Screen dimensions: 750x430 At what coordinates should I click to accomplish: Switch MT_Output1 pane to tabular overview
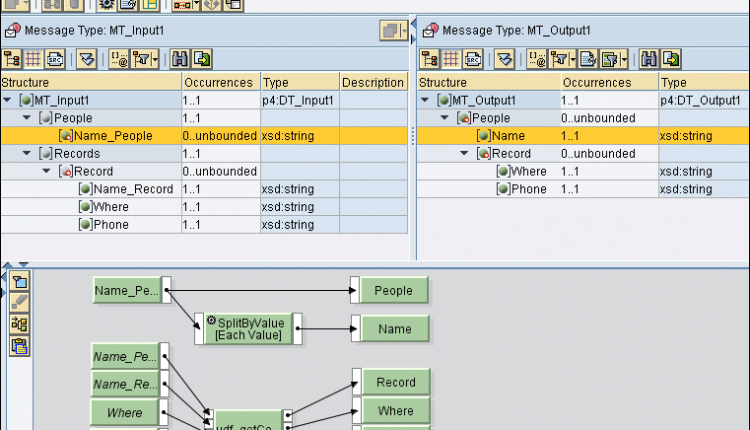tap(451, 59)
